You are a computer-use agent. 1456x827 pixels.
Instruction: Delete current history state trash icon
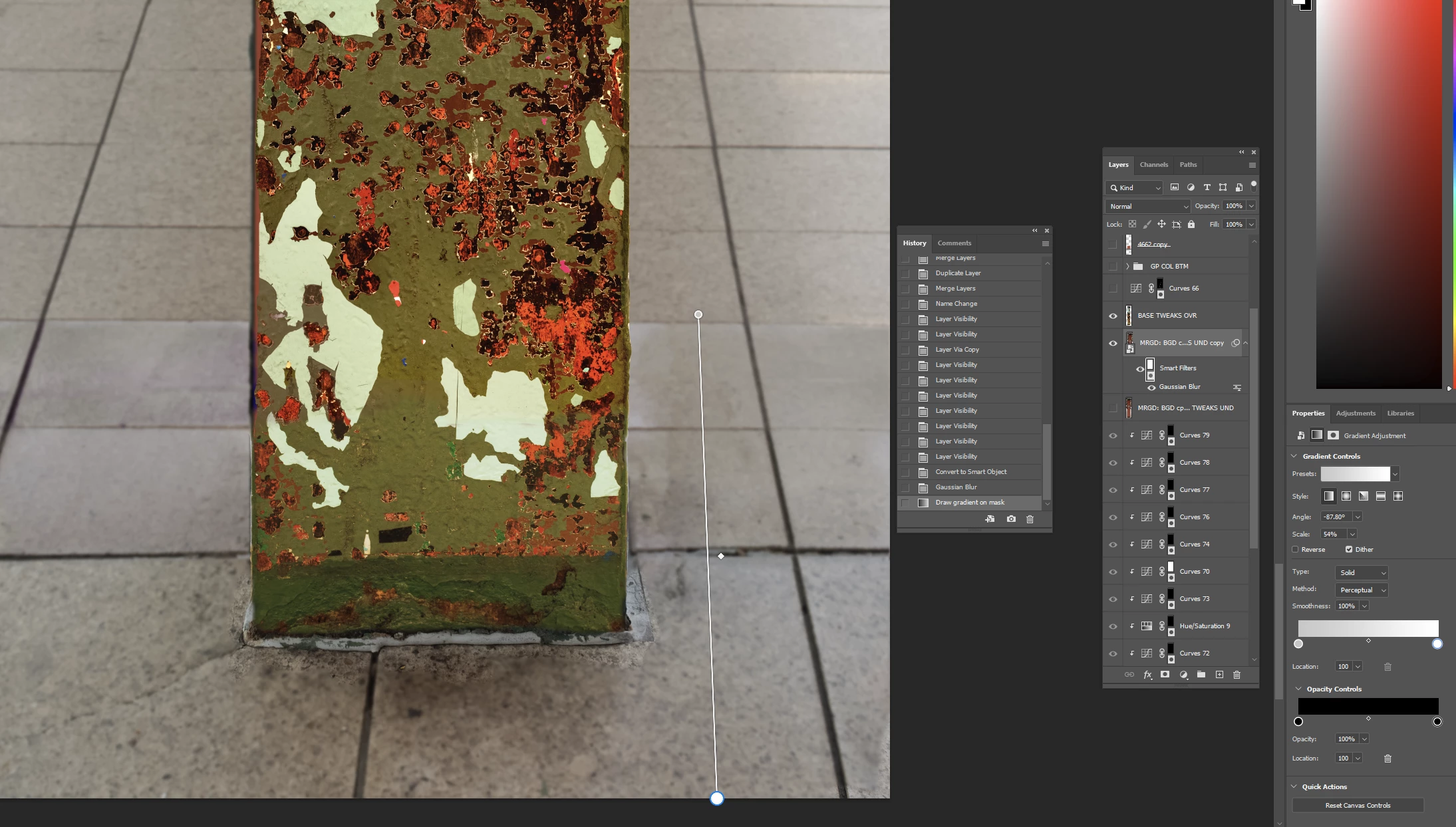click(1030, 519)
